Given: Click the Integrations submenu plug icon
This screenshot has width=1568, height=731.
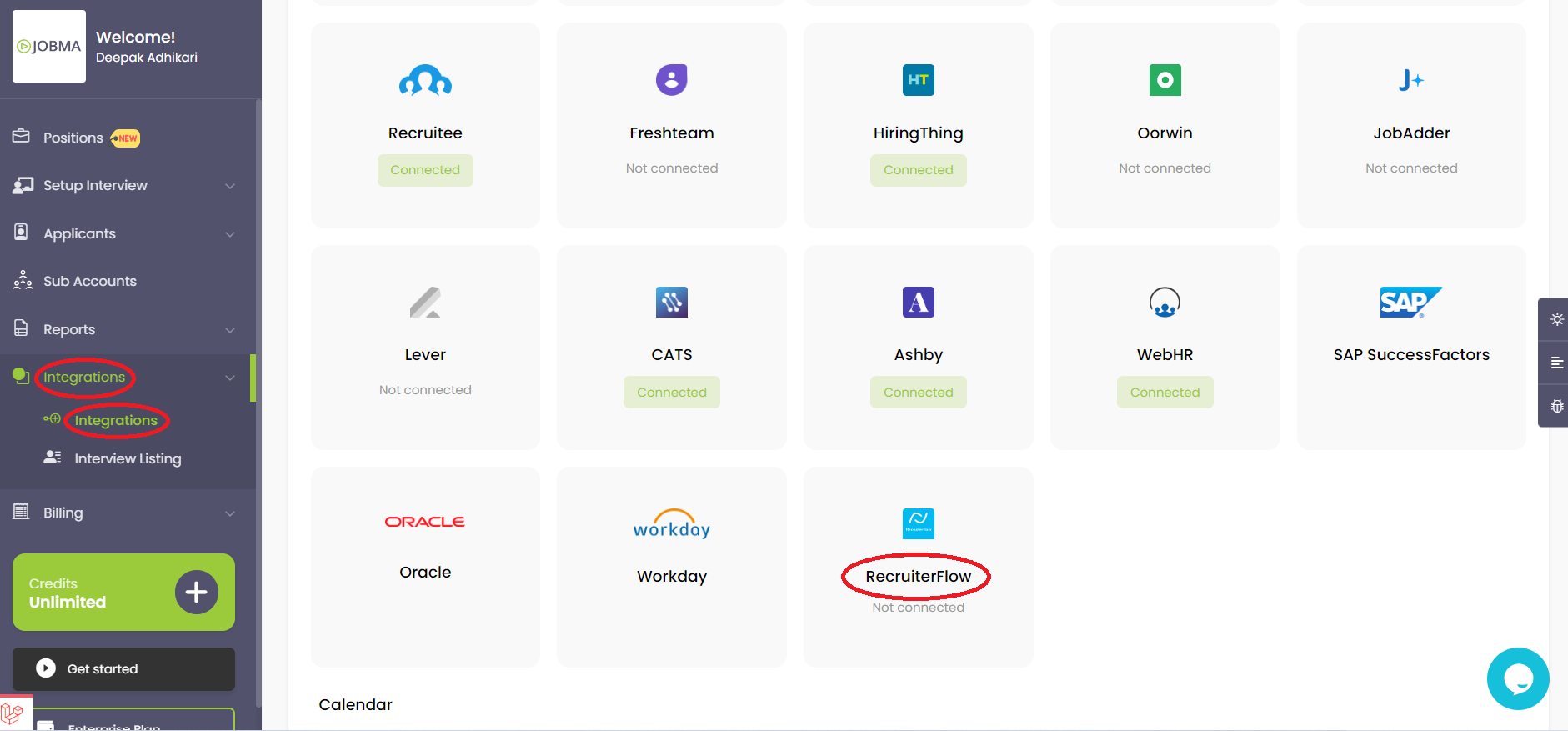Looking at the screenshot, I should [x=52, y=418].
